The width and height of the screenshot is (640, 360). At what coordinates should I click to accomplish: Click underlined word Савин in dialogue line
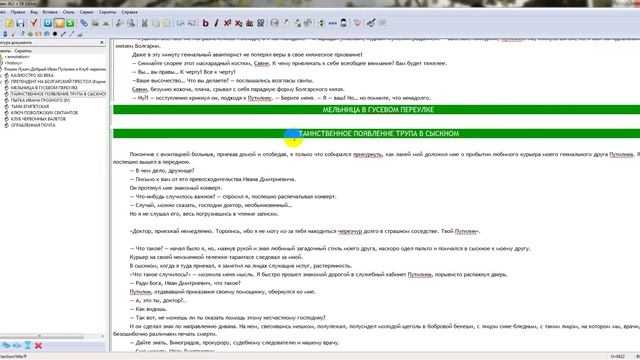coord(261,63)
